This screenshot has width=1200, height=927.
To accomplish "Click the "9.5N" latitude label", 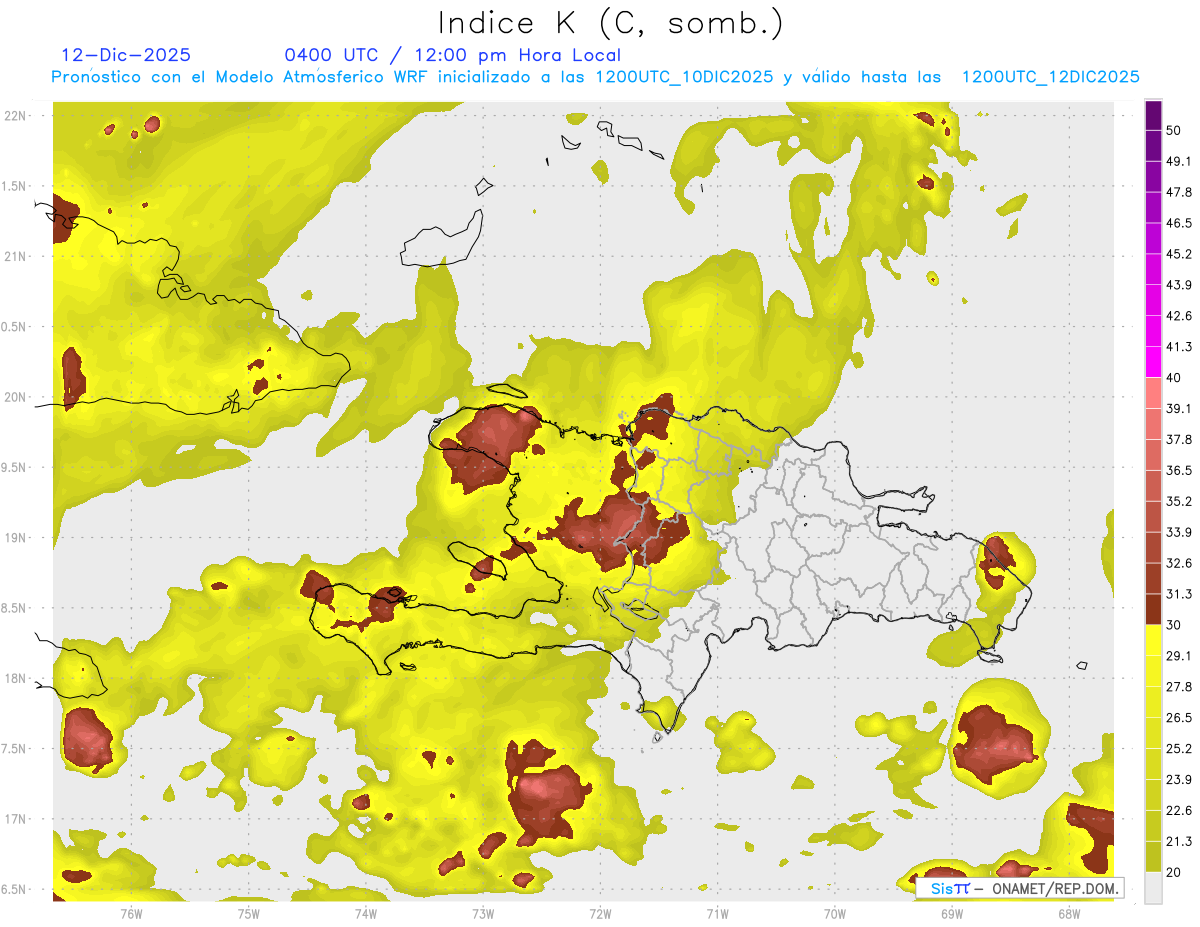I will click(16, 468).
